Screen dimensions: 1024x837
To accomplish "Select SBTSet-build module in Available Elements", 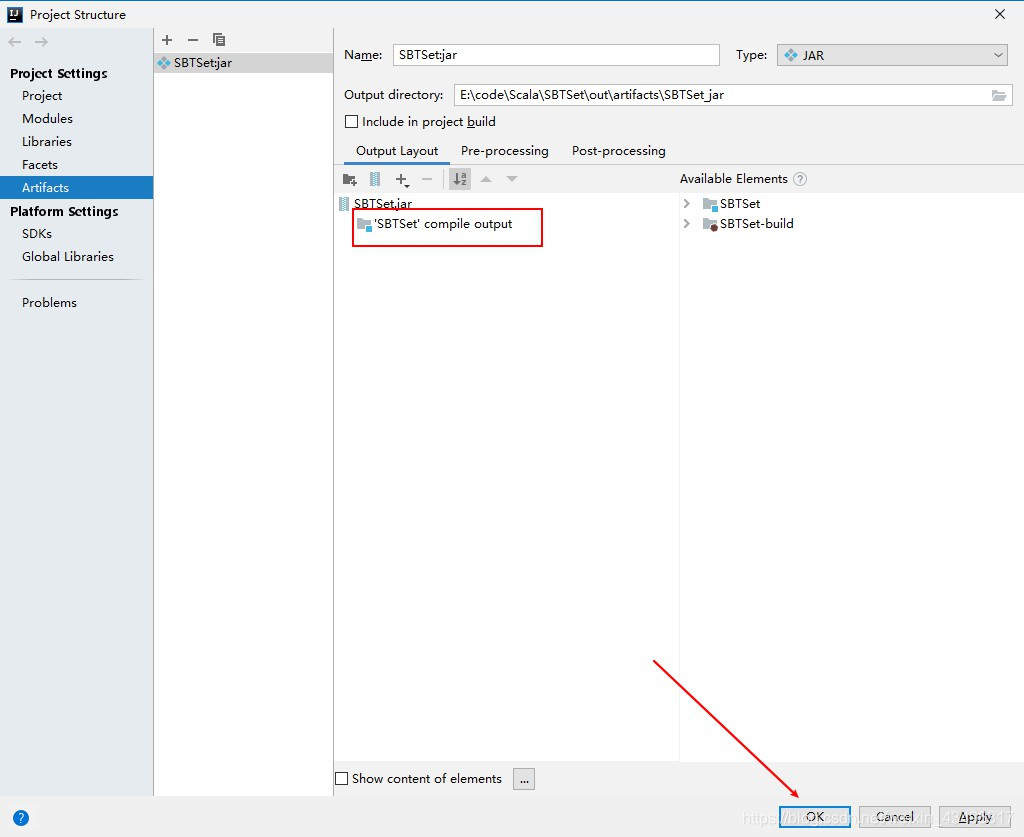I will click(x=748, y=223).
